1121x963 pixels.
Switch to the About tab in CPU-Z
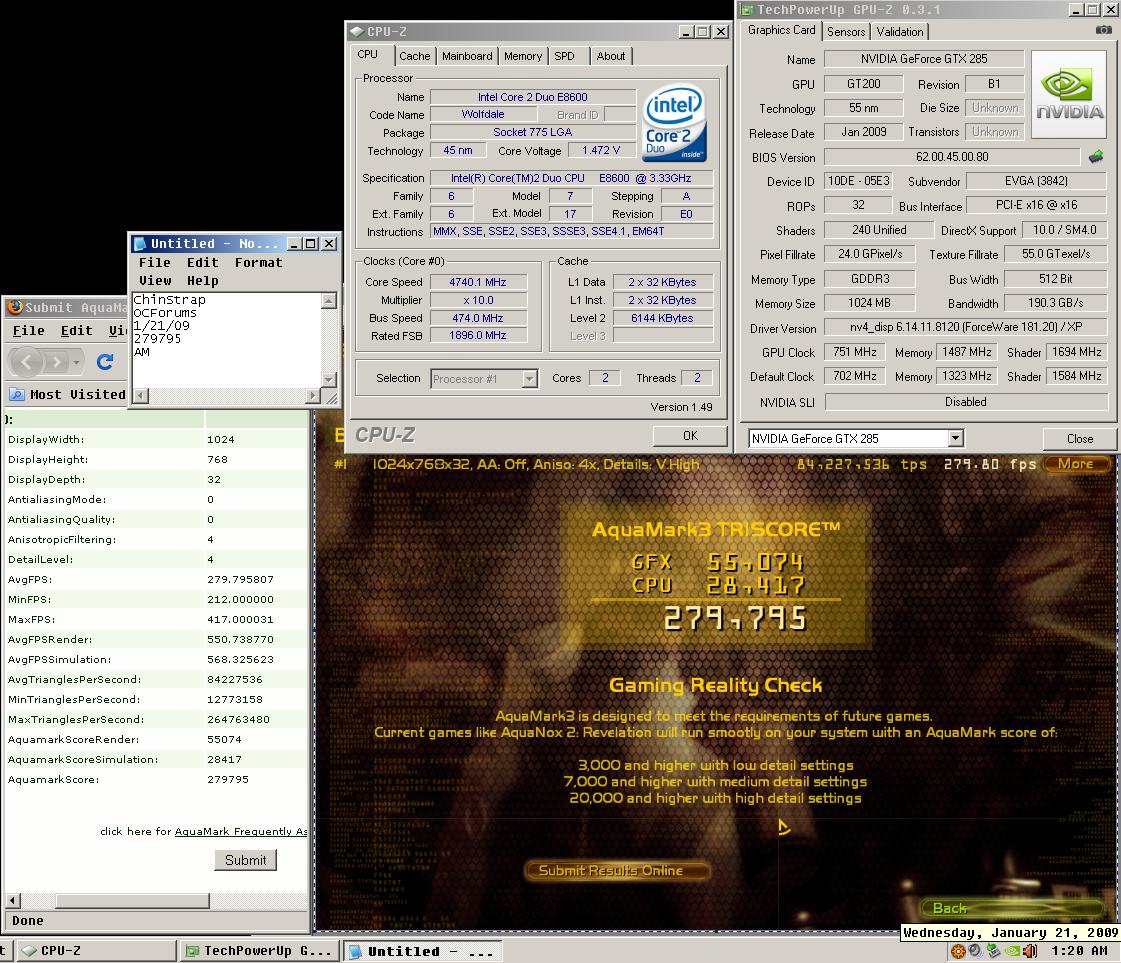pos(611,56)
